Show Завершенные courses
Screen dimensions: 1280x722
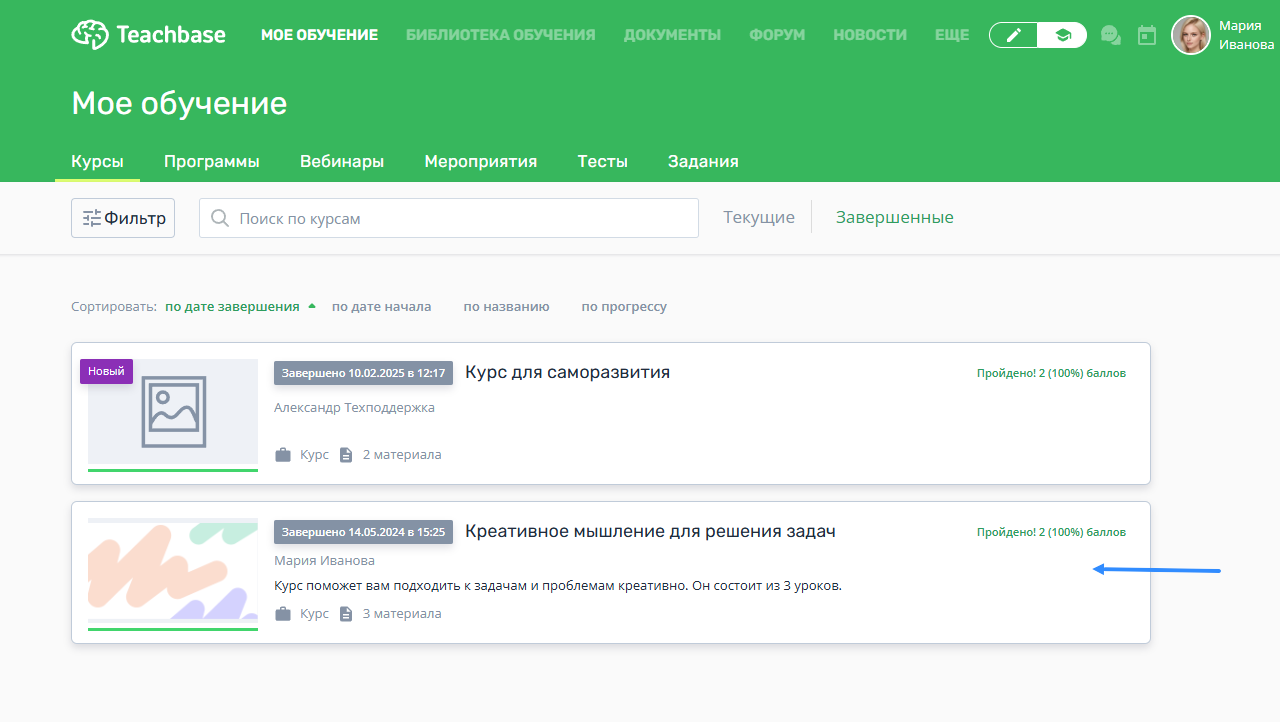click(895, 217)
